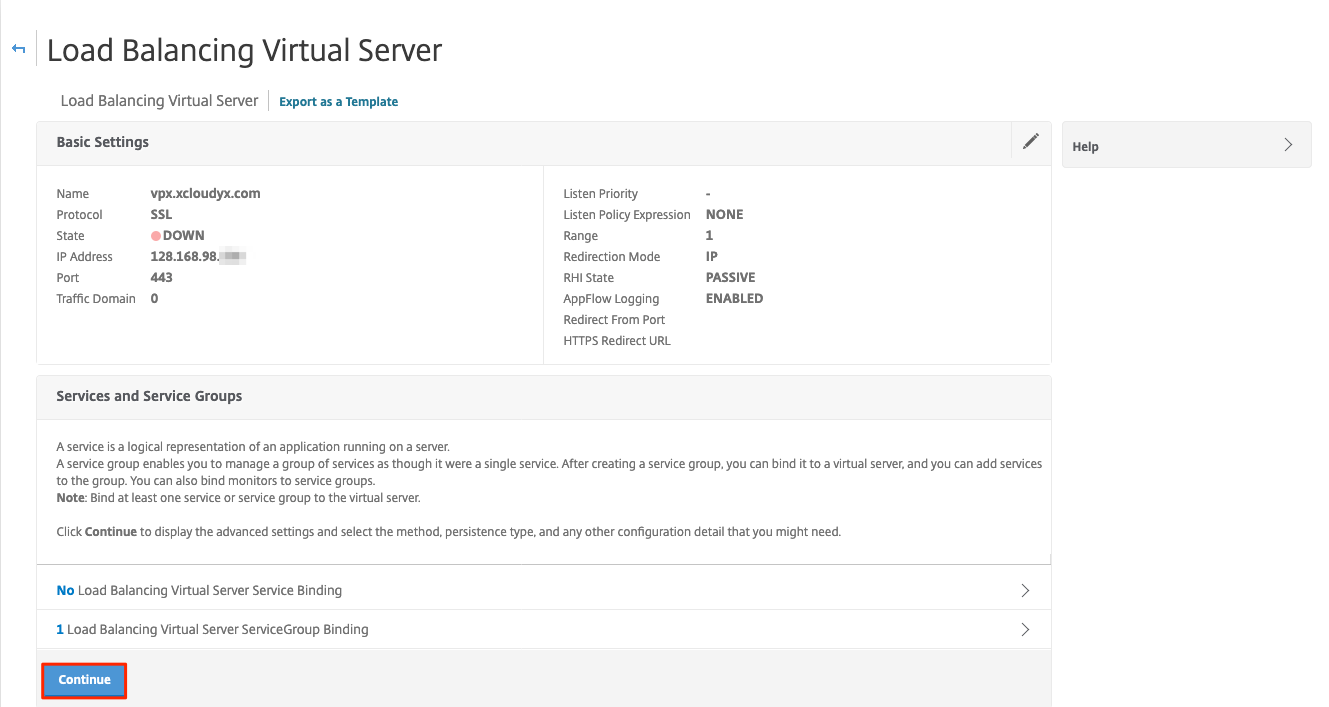Click the Basic Settings section header

click(102, 141)
